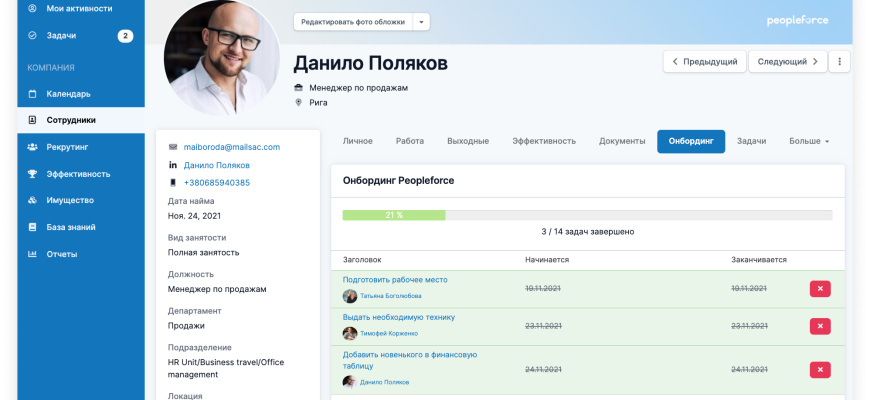Delete the 'Подготовить рабочее место' task

(819, 288)
